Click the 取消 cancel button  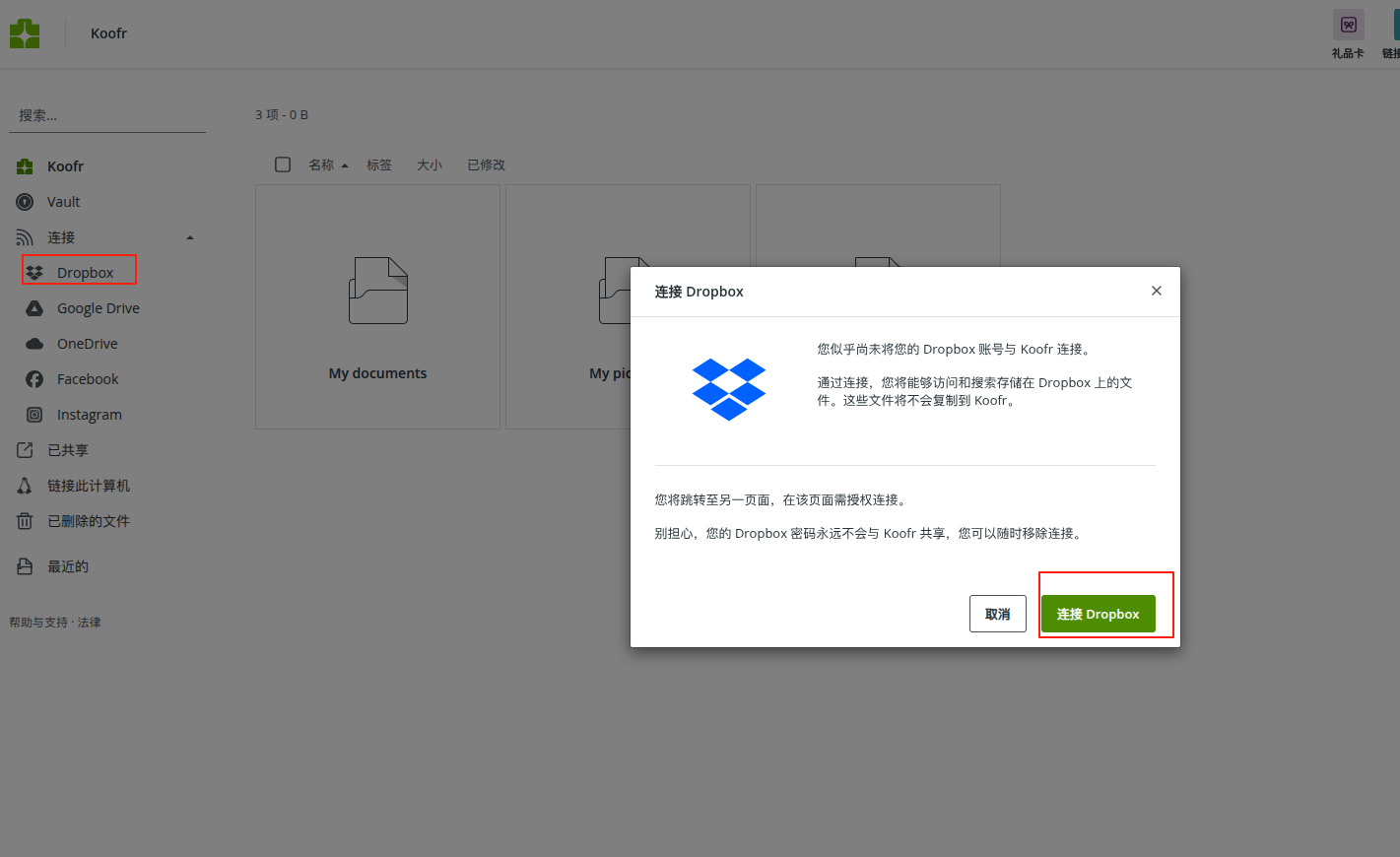click(x=998, y=614)
